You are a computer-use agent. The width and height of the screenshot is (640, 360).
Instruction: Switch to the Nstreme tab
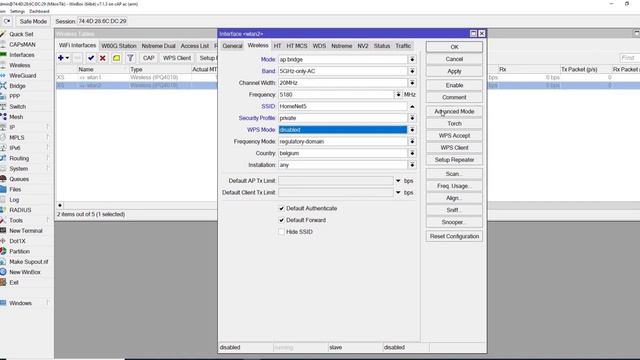point(342,46)
